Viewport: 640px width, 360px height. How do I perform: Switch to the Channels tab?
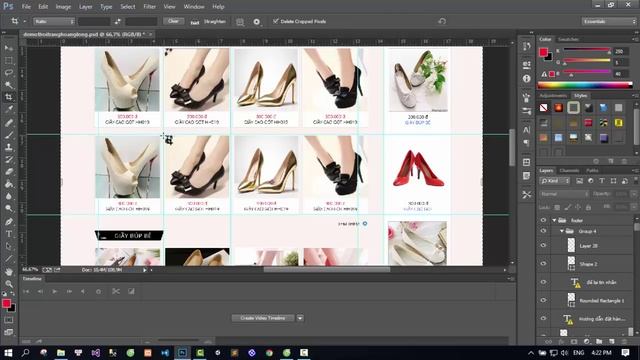point(569,170)
